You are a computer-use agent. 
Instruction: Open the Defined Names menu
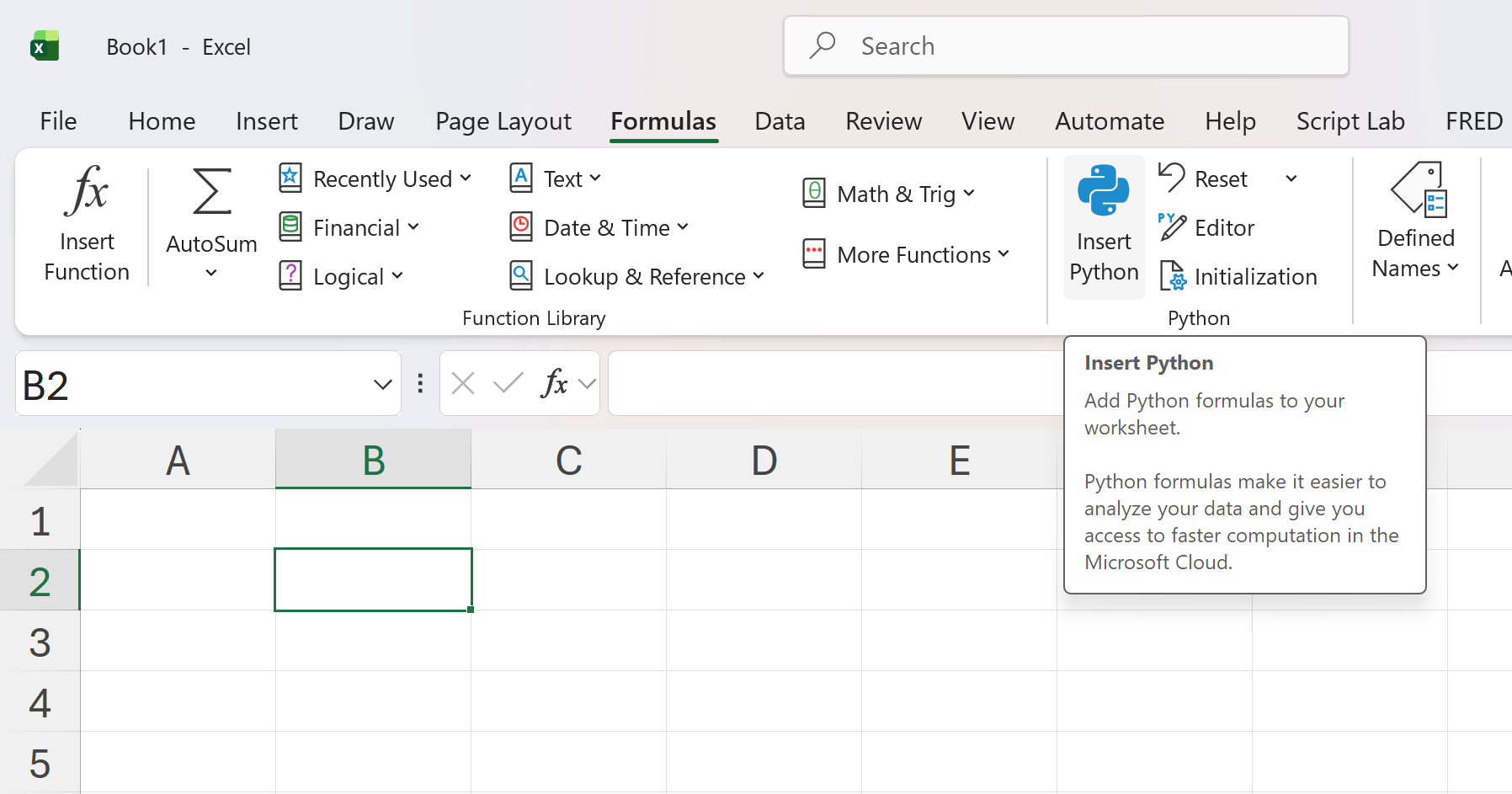click(1416, 222)
